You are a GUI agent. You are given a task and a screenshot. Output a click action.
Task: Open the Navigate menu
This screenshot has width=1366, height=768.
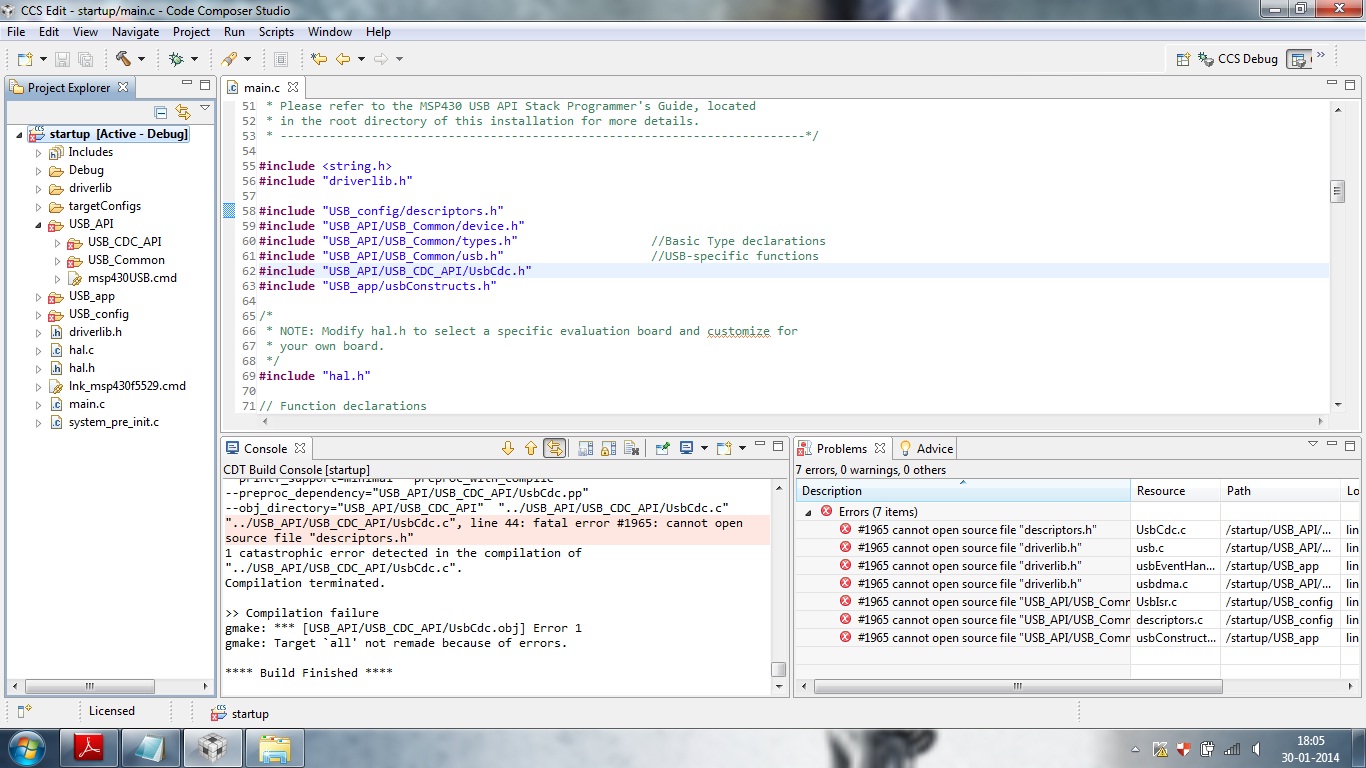(x=135, y=32)
